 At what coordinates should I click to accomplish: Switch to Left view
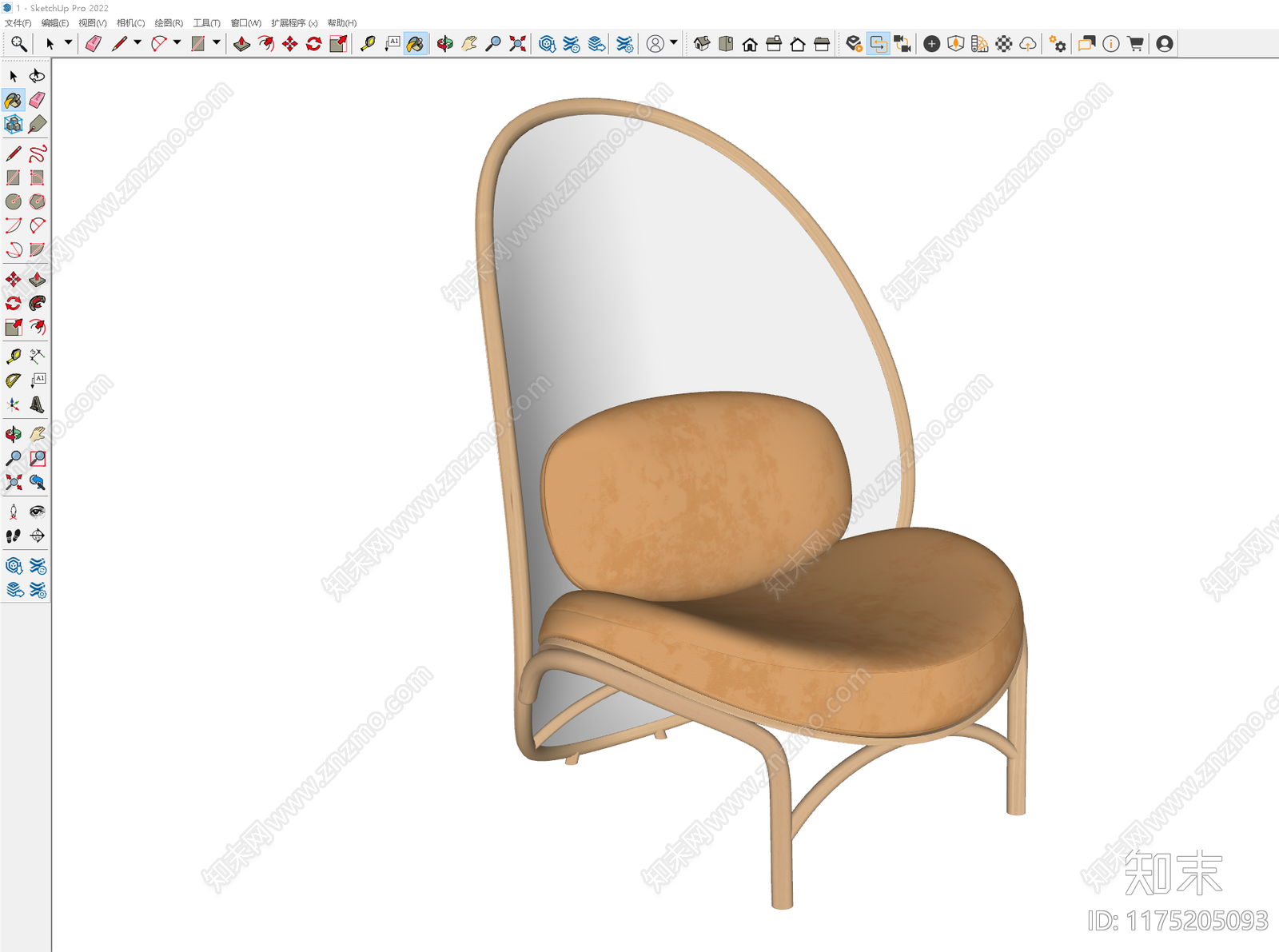[822, 44]
